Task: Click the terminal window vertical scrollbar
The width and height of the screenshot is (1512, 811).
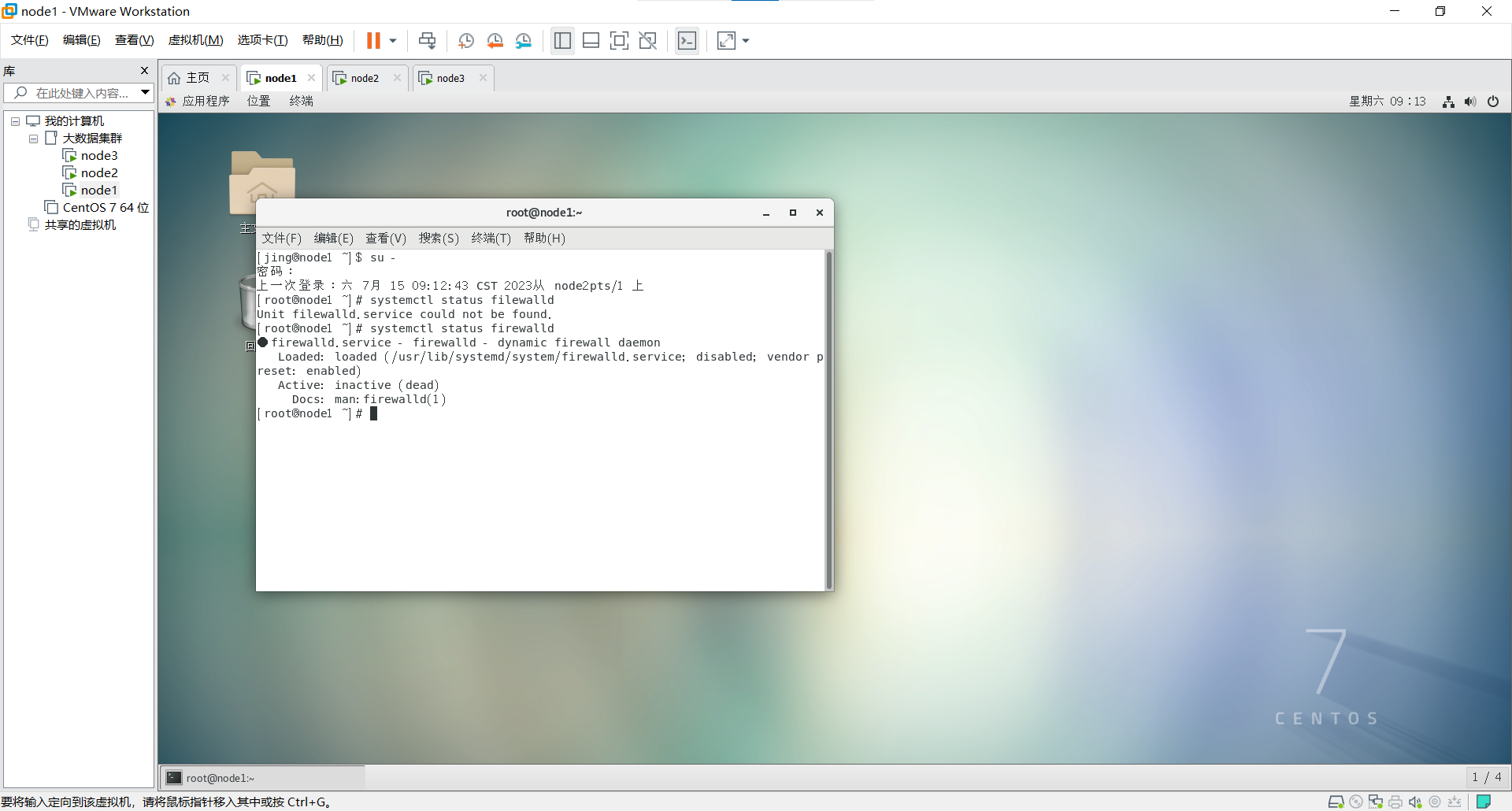Action: click(828, 420)
